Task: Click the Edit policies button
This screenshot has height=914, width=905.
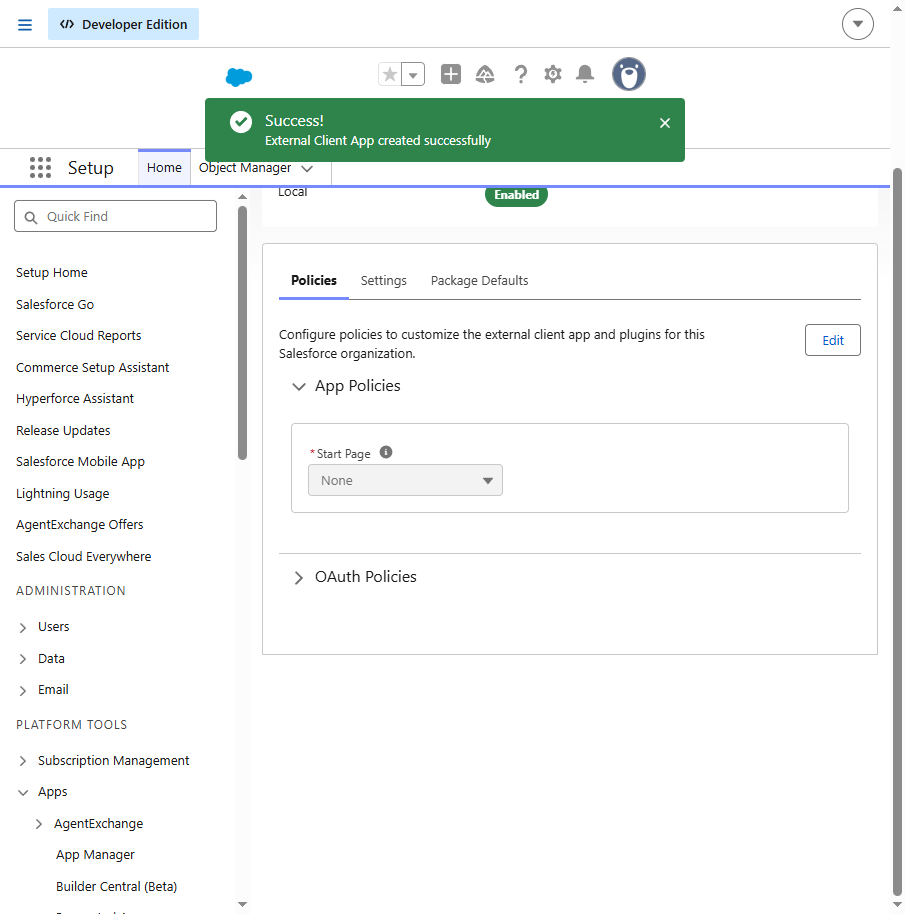Action: tap(833, 340)
